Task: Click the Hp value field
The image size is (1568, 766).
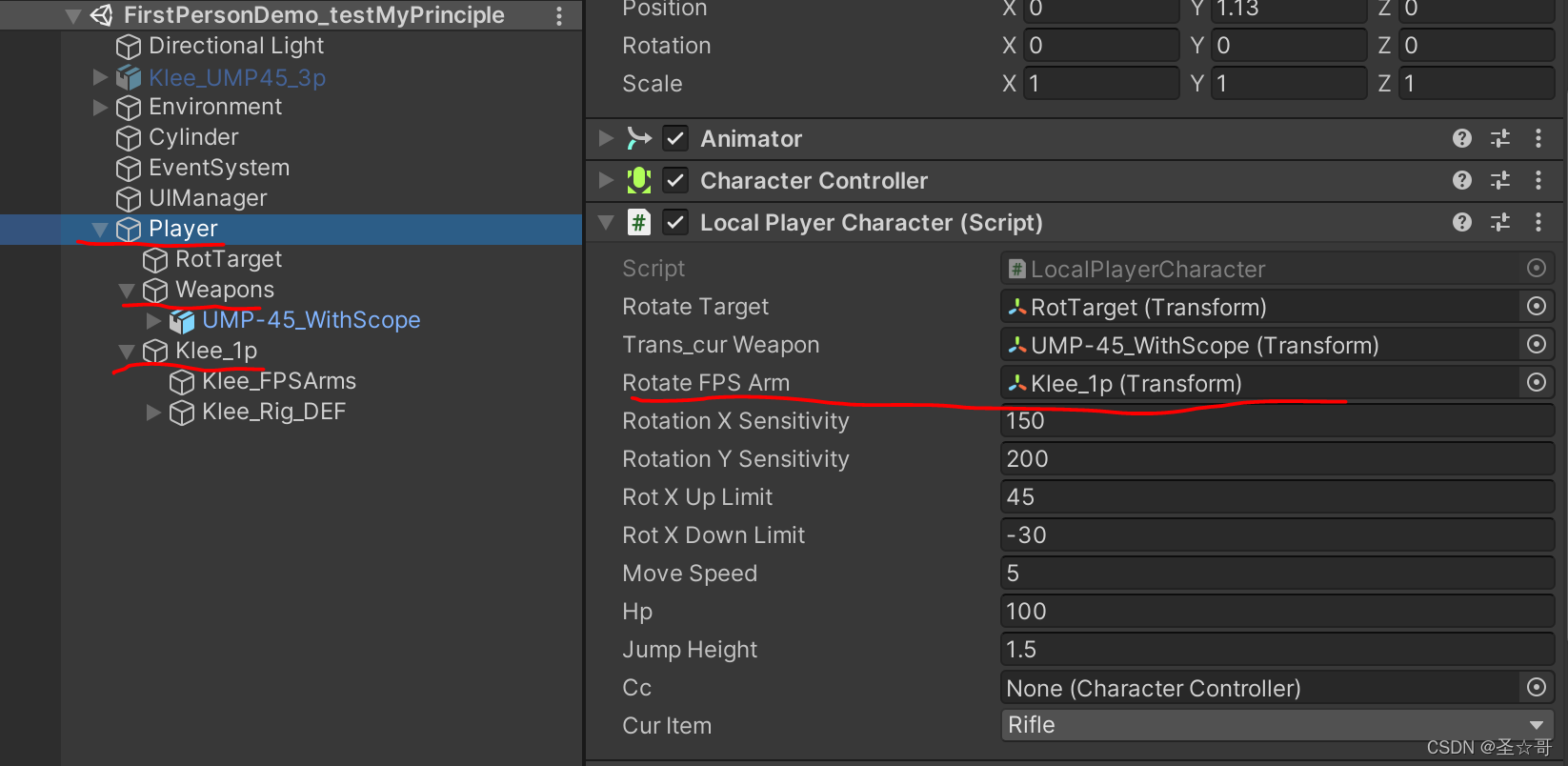Action: pyautogui.click(x=1277, y=611)
